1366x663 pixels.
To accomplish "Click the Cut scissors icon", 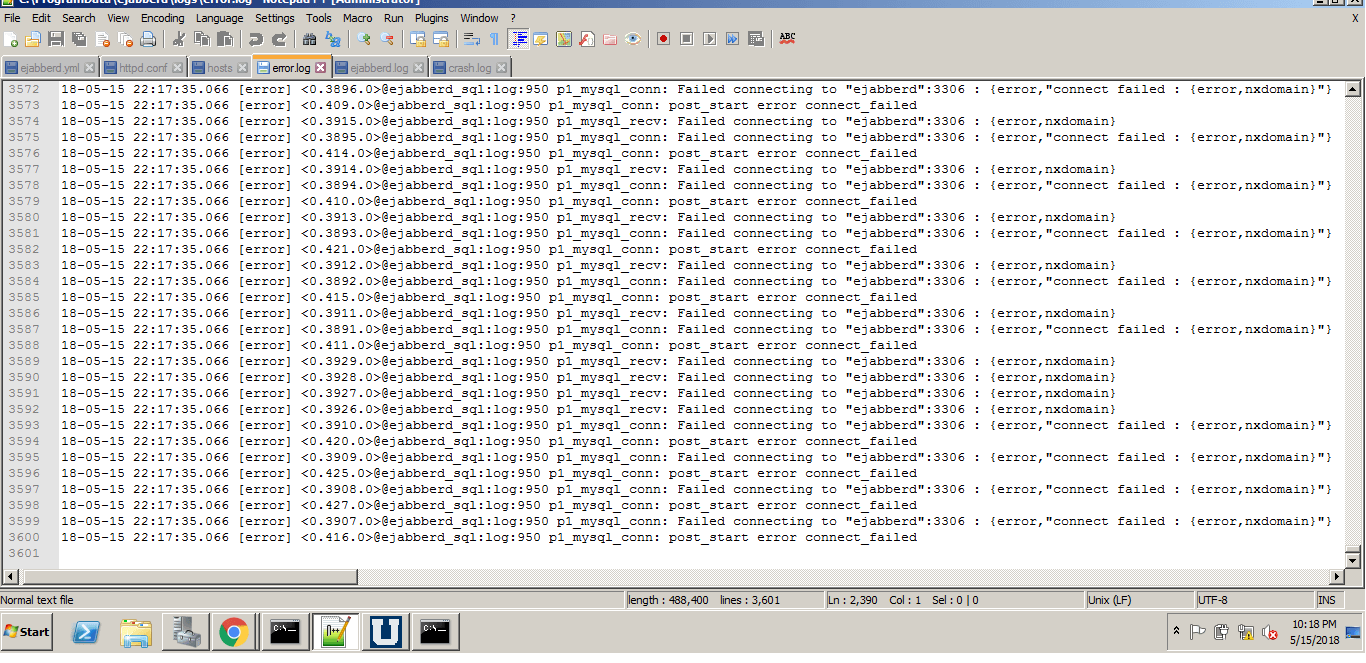I will tap(179, 39).
